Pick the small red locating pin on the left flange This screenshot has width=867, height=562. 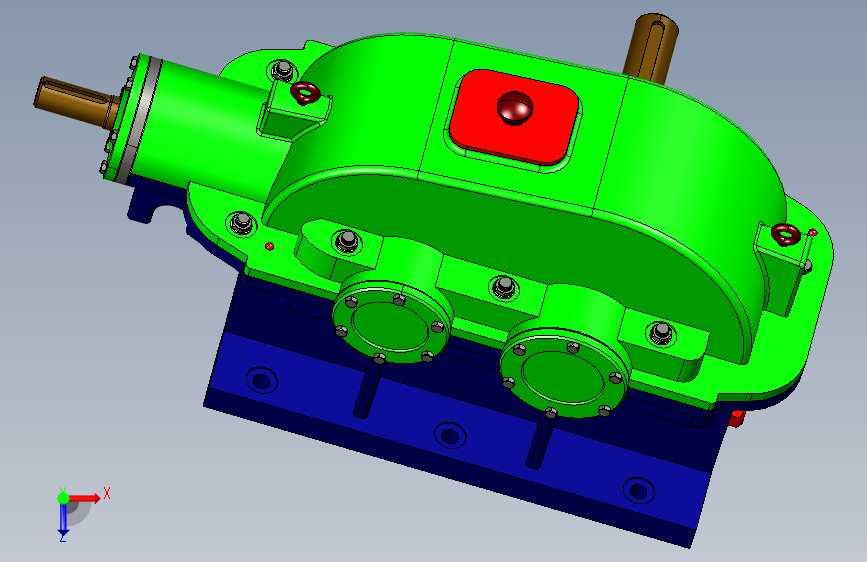(x=269, y=246)
